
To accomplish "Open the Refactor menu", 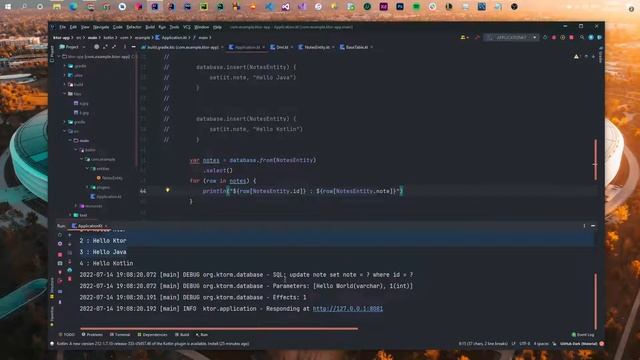I will tap(133, 27).
